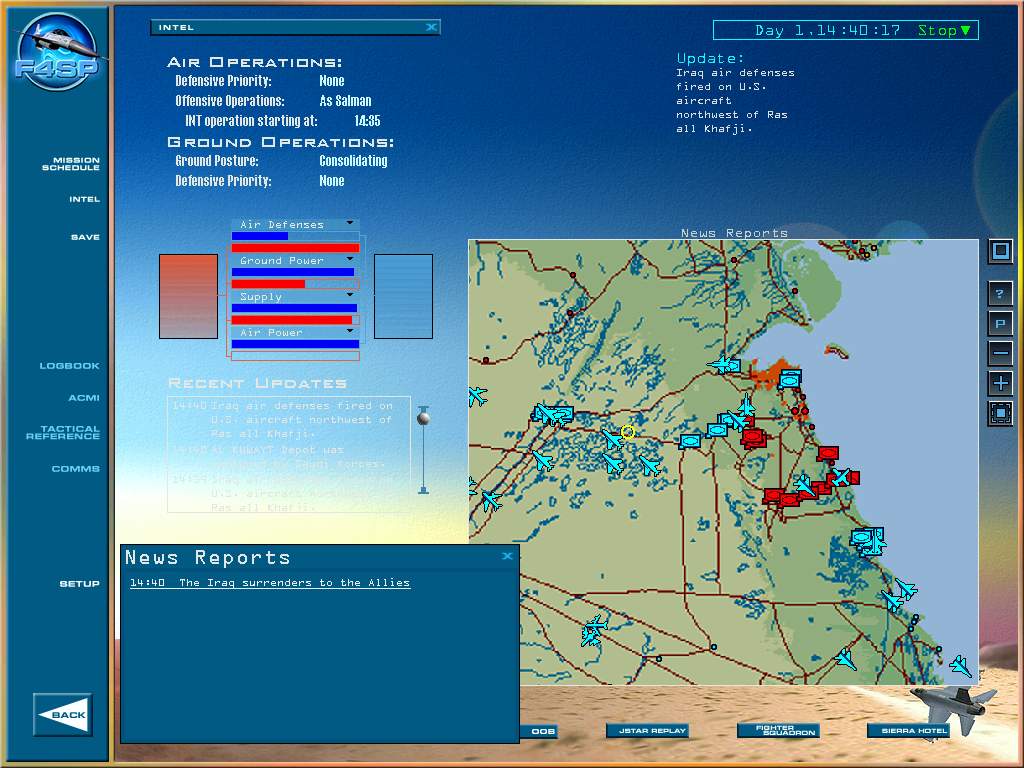Viewport: 1024px width, 768px height.
Task: Click the red Ground Power strength bar
Action: click(x=268, y=284)
